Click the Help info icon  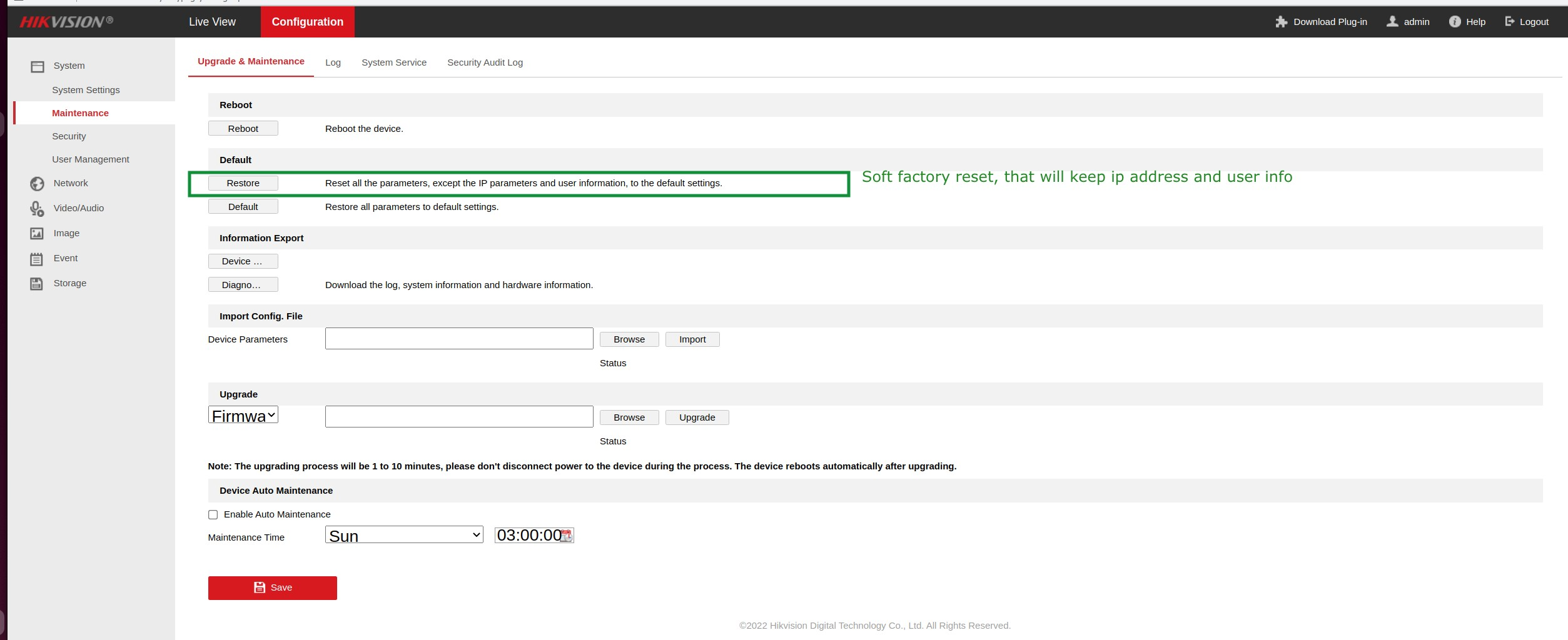[1455, 22]
